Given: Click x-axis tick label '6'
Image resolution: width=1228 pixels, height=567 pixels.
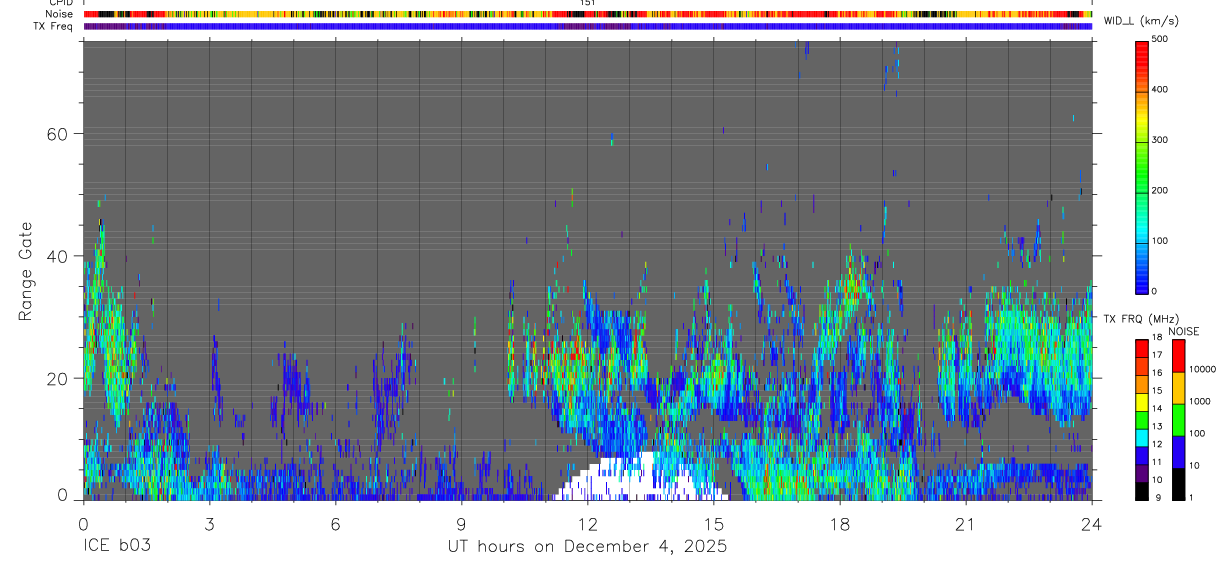Looking at the screenshot, I should (335, 523).
